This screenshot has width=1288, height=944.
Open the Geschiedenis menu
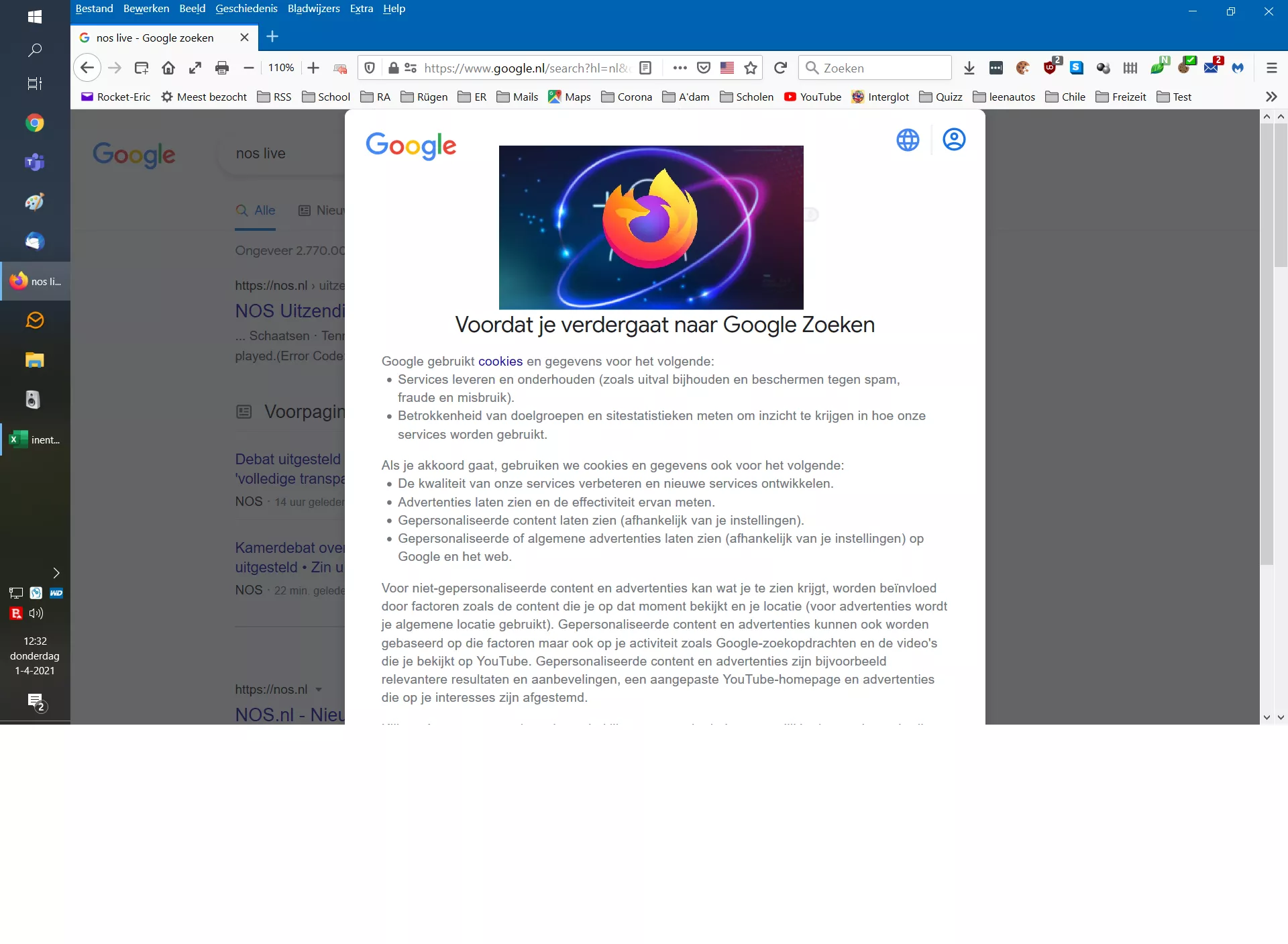point(246,9)
